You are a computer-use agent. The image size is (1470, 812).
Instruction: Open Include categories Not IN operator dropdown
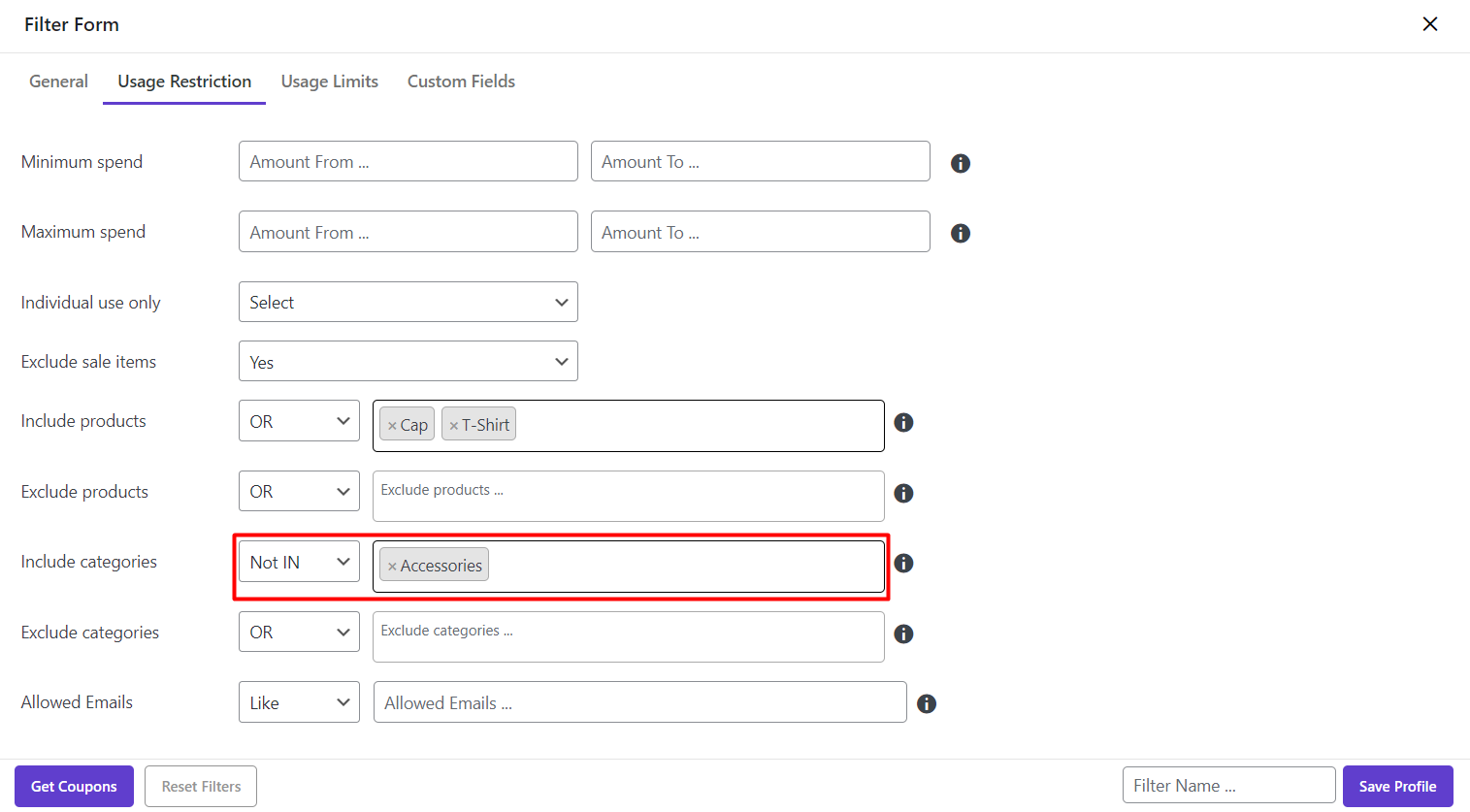(299, 562)
